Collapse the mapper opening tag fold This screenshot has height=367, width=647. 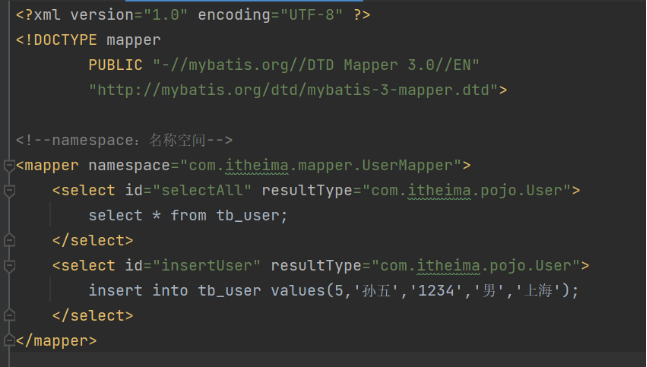(9, 166)
